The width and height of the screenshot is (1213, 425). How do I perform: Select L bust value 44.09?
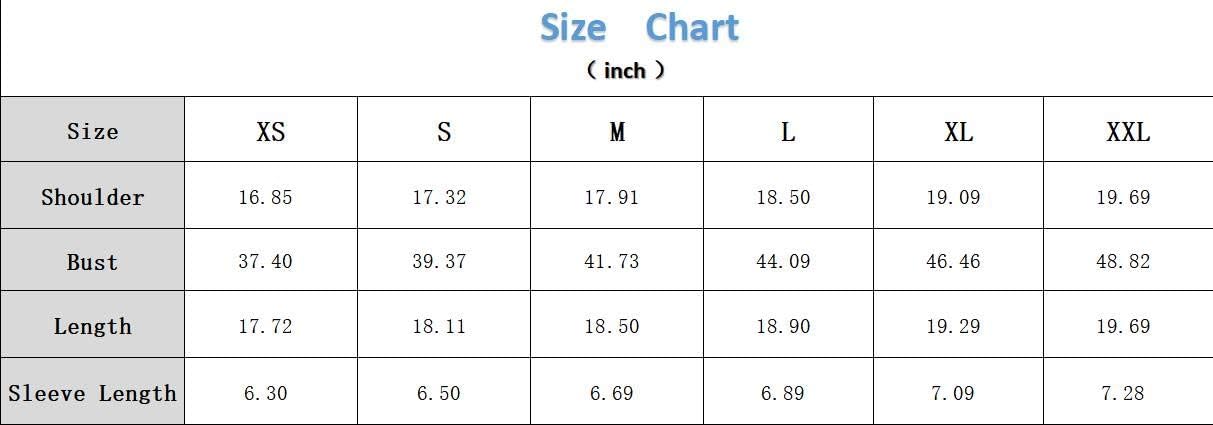[783, 262]
